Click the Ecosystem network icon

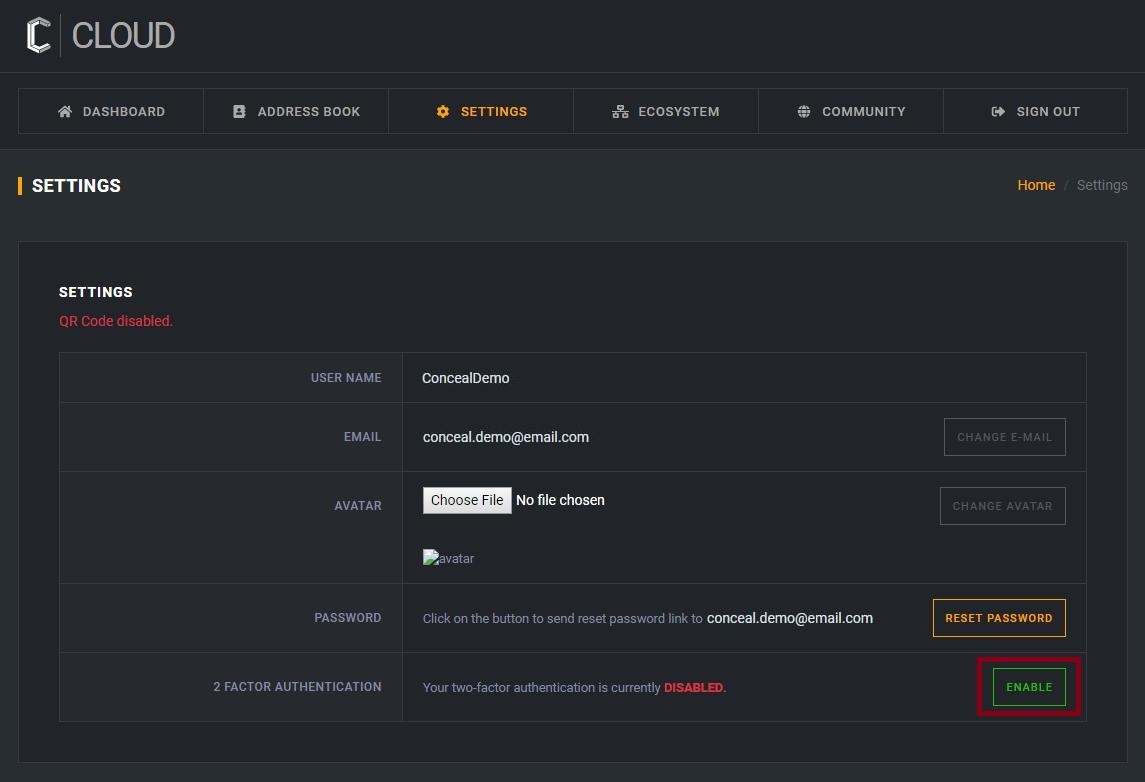pyautogui.click(x=620, y=112)
